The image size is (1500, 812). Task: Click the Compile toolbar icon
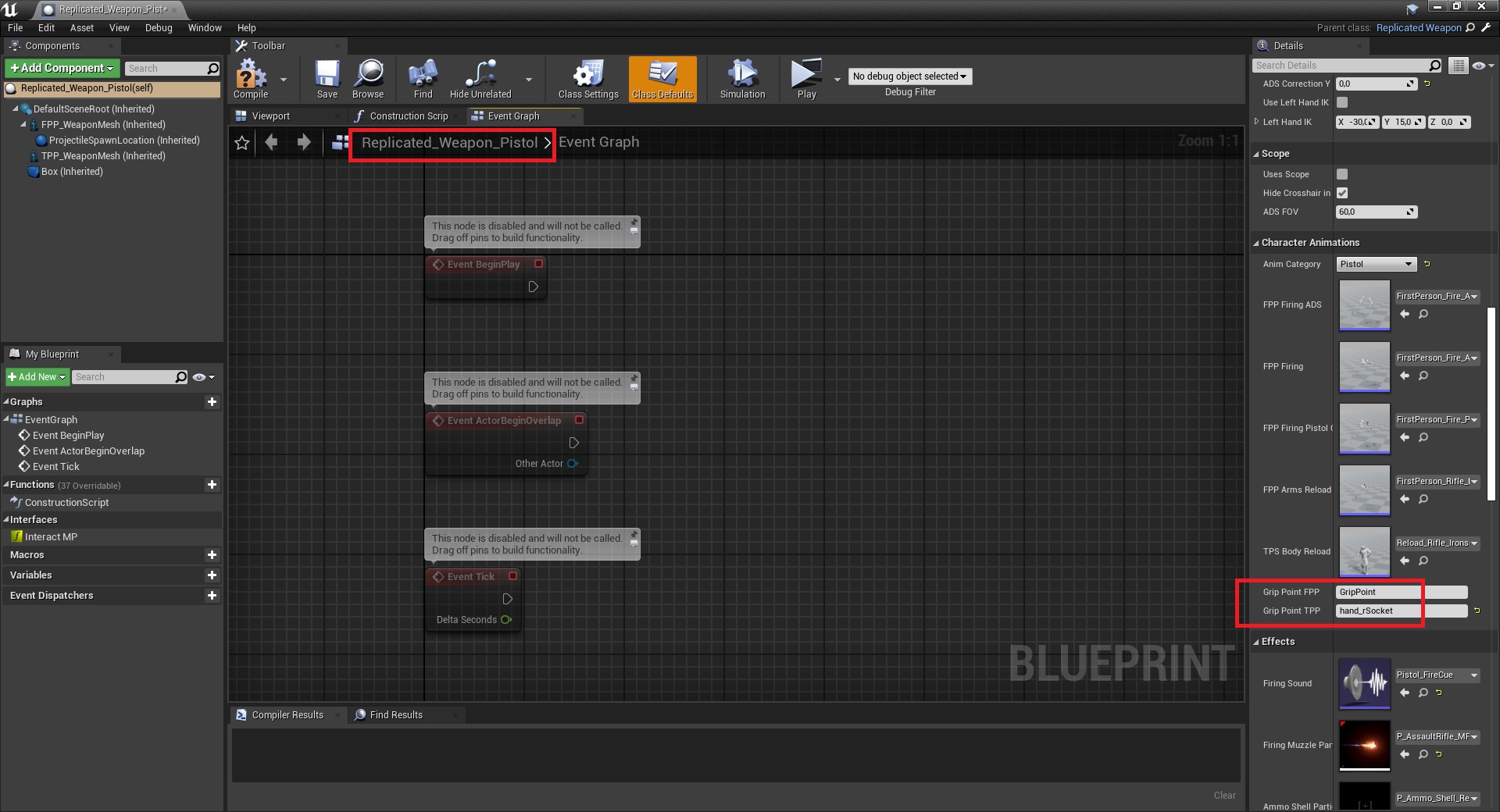click(251, 78)
